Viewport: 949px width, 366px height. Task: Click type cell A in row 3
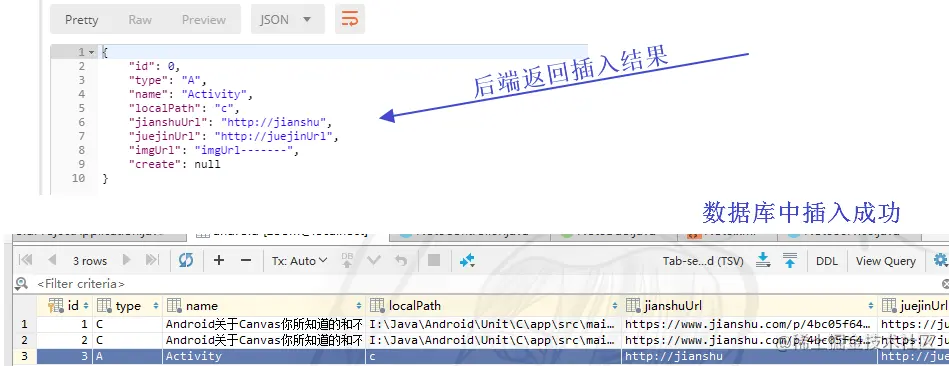[128, 356]
